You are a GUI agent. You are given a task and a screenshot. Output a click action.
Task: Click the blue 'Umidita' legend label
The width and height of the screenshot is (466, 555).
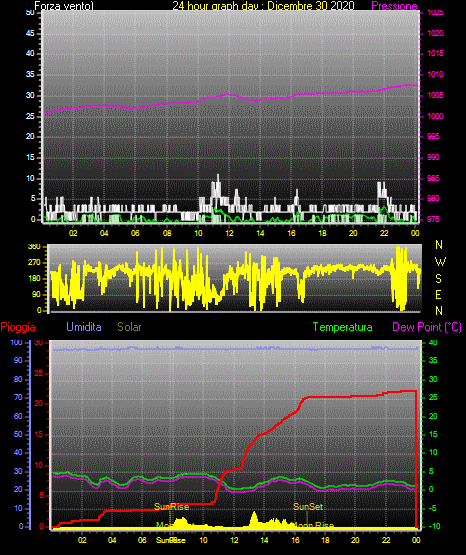point(84,327)
